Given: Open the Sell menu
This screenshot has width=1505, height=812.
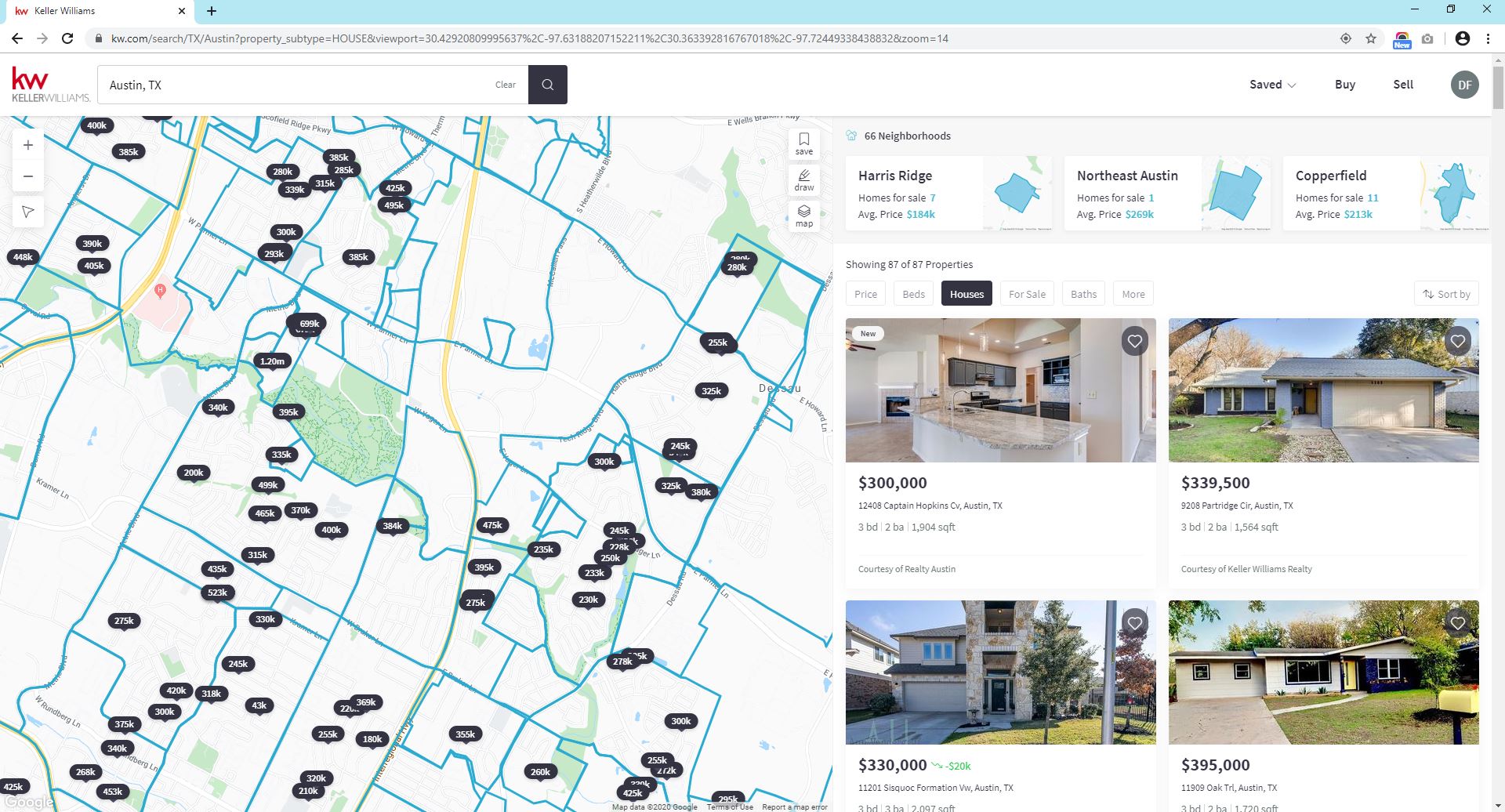Looking at the screenshot, I should pos(1402,85).
